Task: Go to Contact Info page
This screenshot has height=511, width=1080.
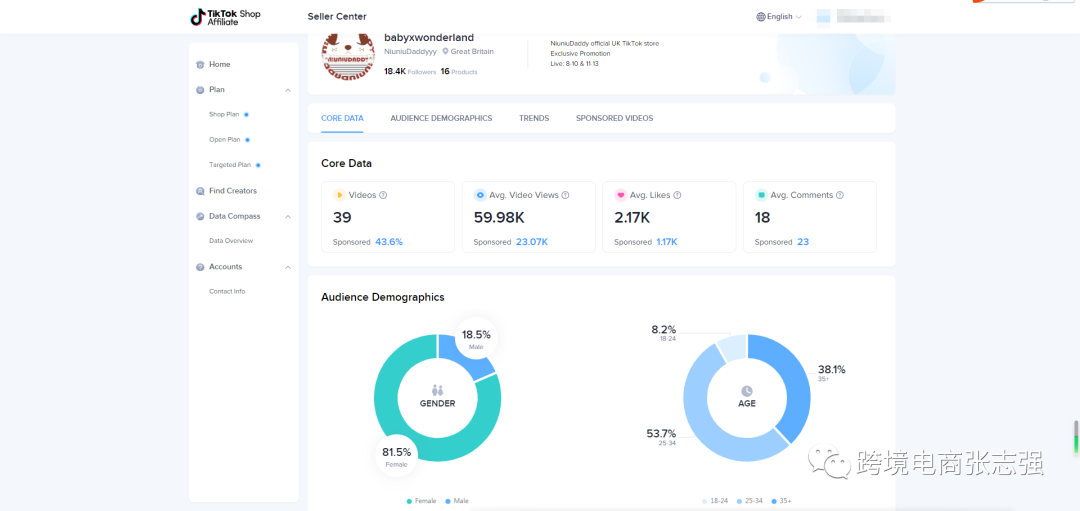Action: (227, 292)
